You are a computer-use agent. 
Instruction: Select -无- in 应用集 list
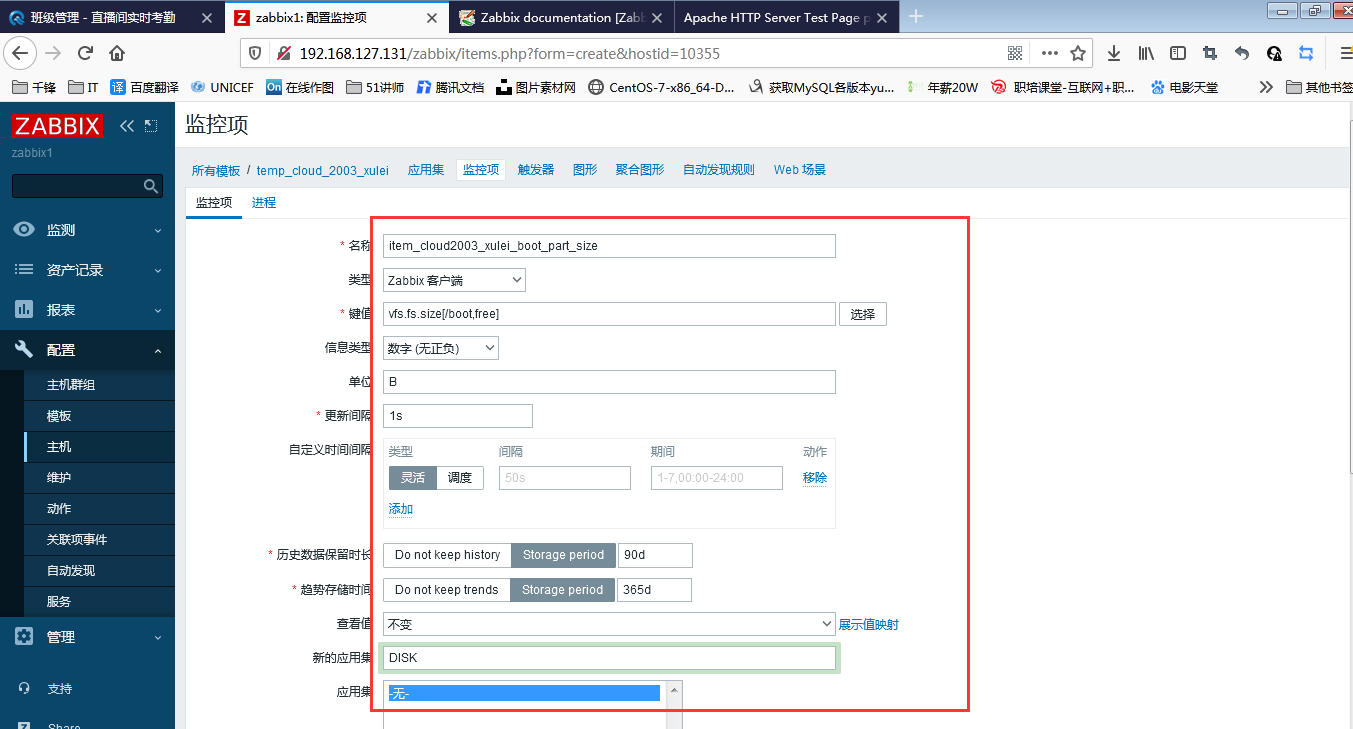[524, 693]
